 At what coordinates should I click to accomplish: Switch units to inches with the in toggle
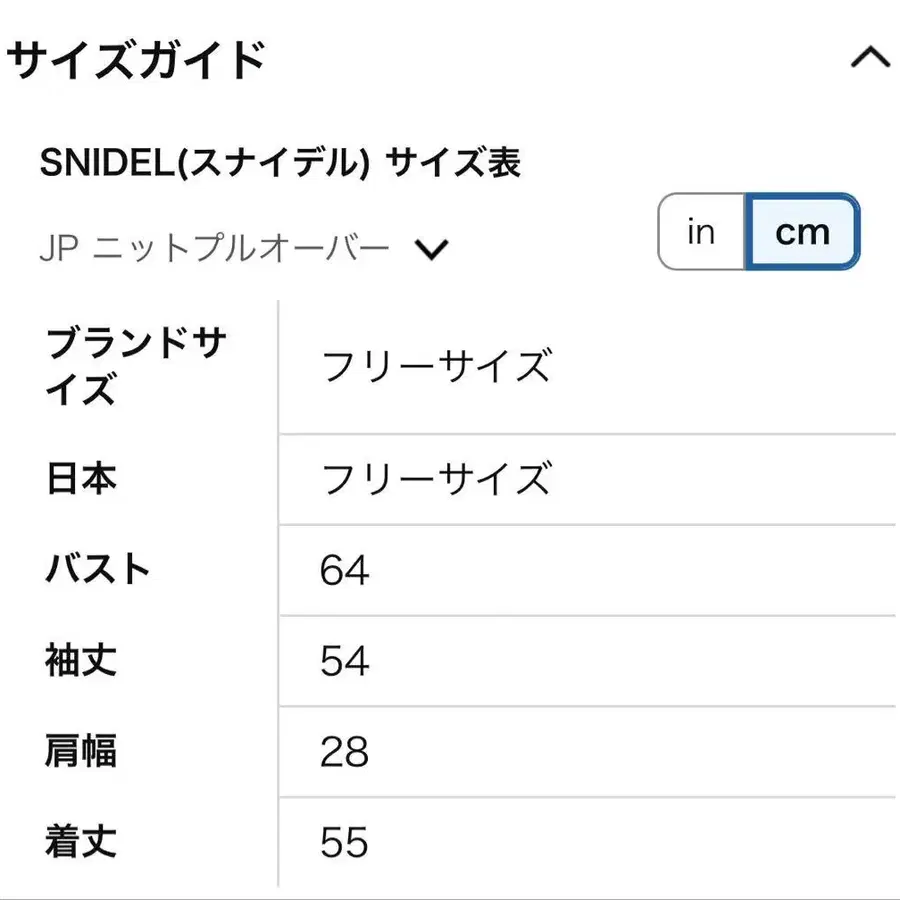pyautogui.click(x=701, y=232)
